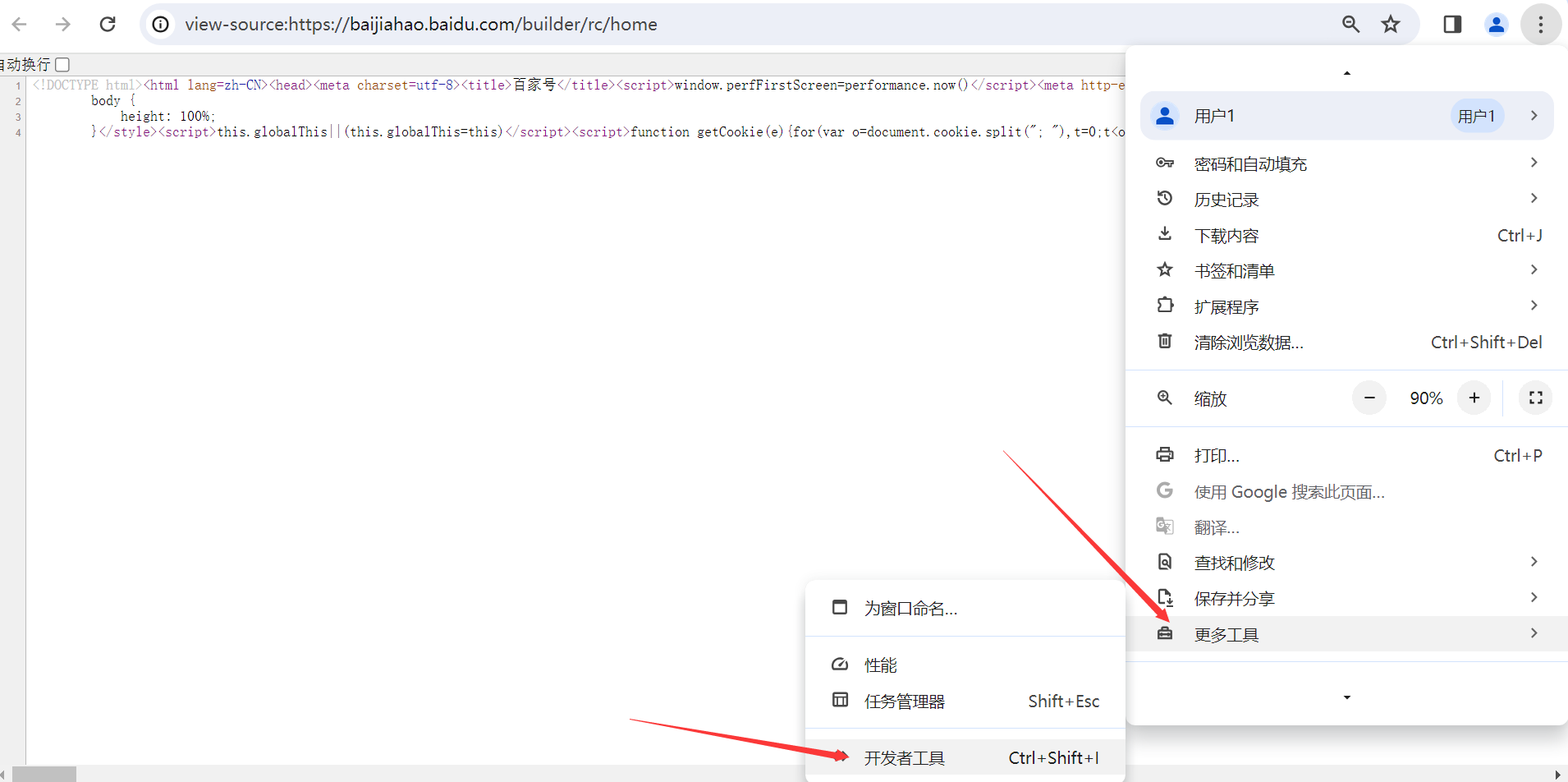Image resolution: width=1568 pixels, height=782 pixels.
Task: Click the site information icon
Action: (x=161, y=25)
